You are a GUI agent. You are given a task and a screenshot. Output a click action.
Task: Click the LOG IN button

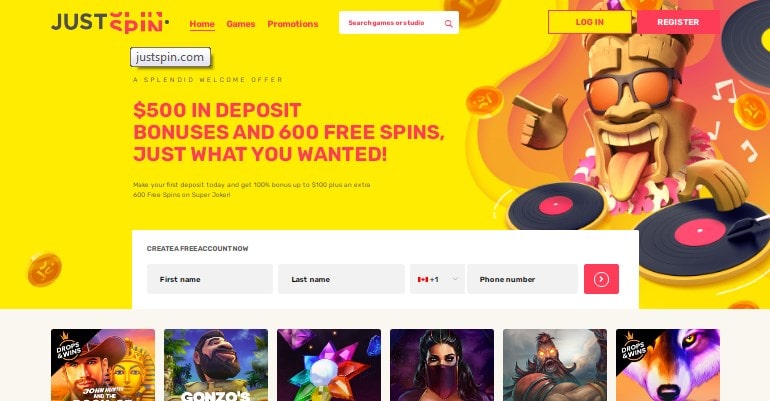[x=589, y=22]
